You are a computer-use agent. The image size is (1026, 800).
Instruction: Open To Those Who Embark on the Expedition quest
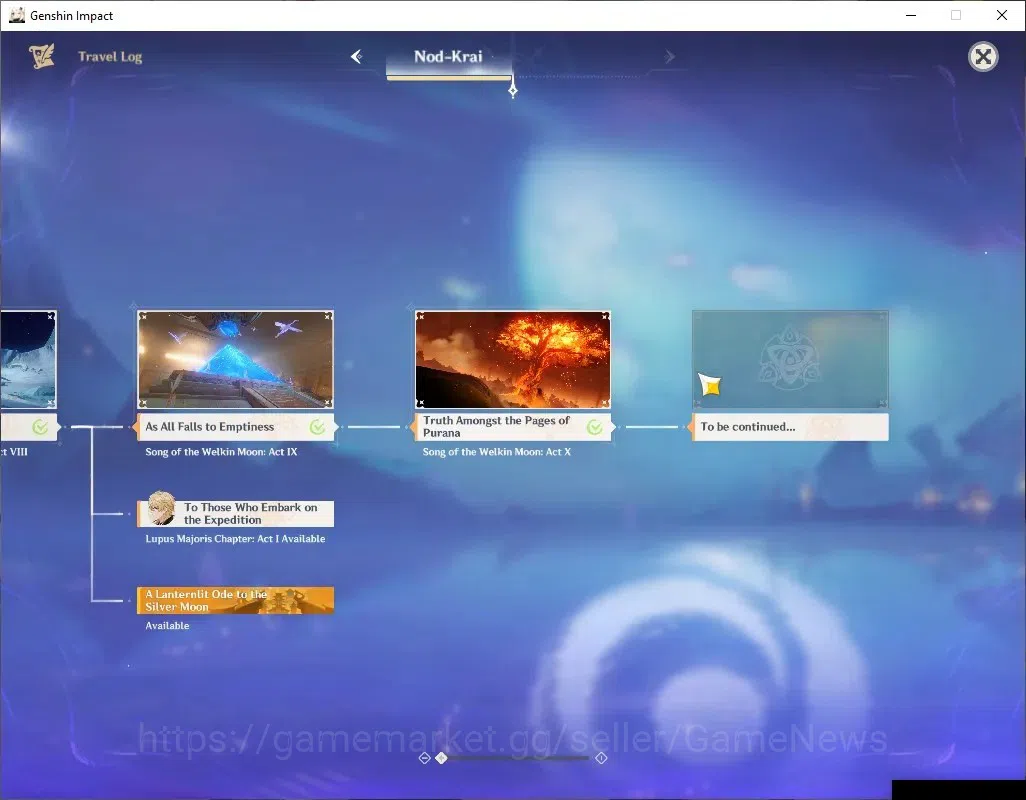(236, 513)
